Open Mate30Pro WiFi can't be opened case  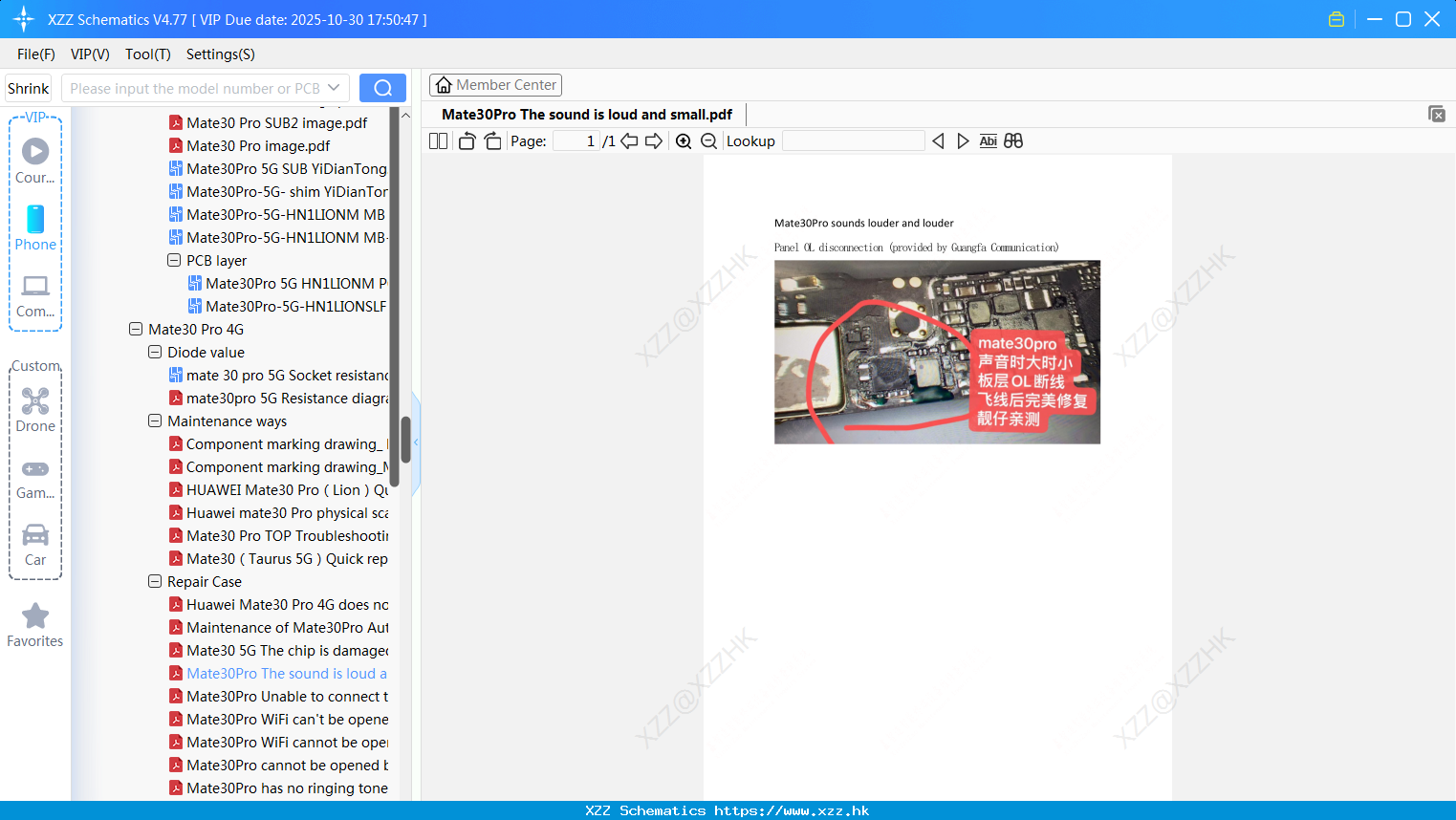click(278, 720)
